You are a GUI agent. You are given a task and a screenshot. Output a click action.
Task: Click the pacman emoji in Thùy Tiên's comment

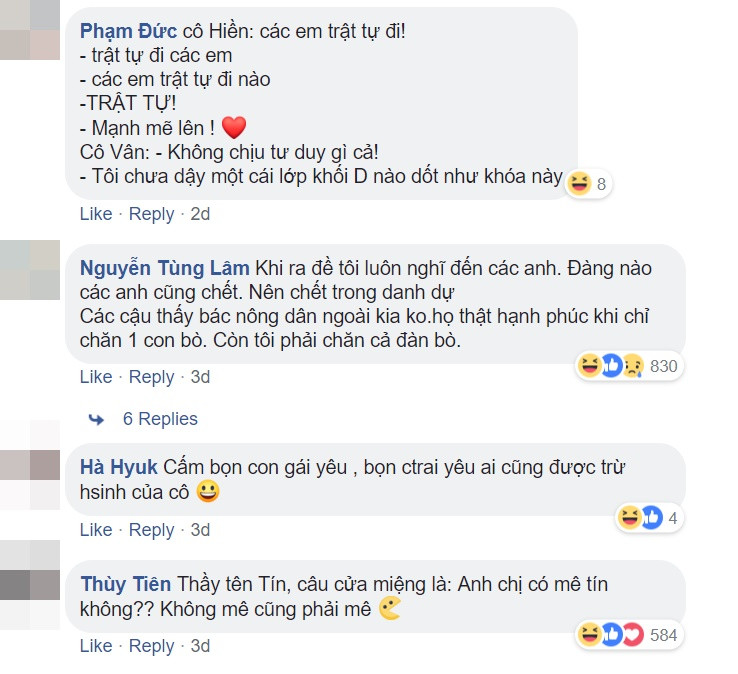(390, 609)
